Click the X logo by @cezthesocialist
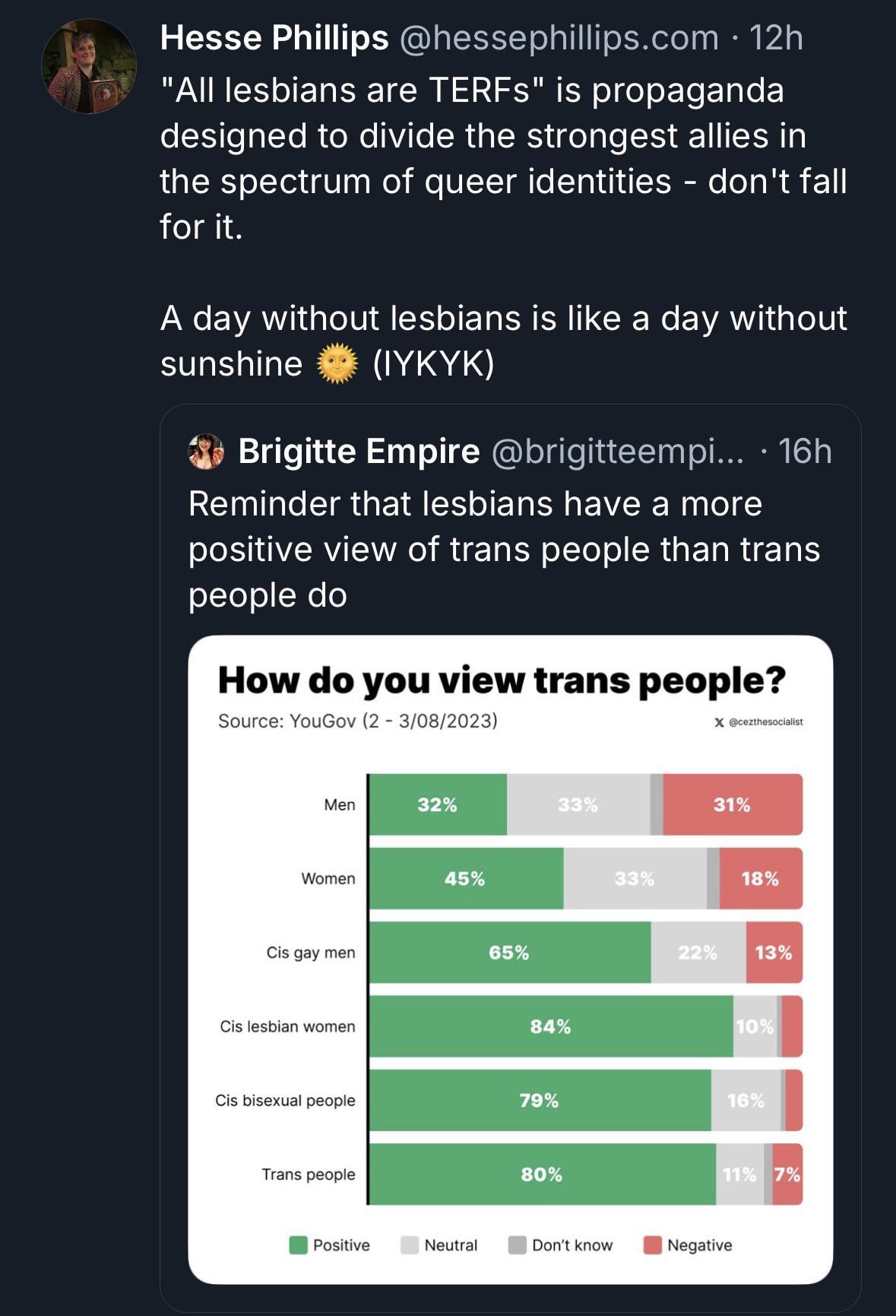 [x=719, y=721]
